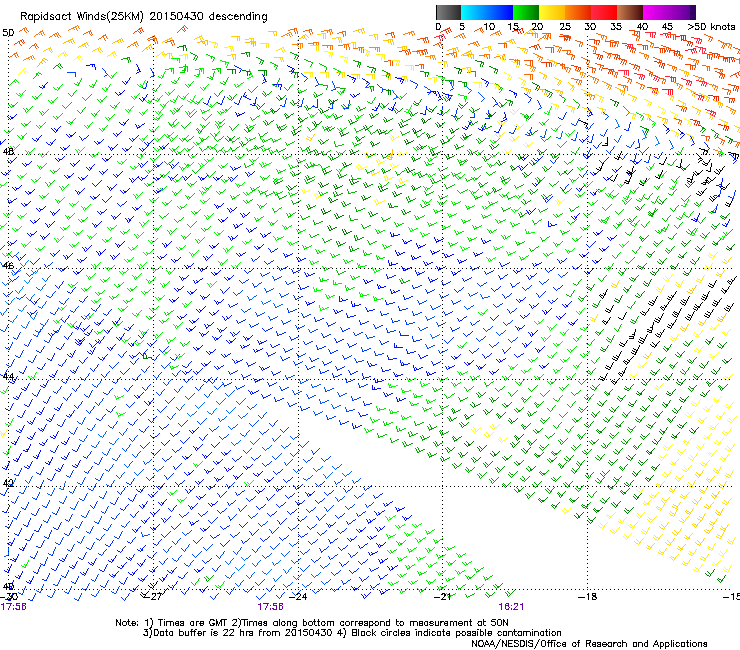The image size is (740, 650).
Task: Click the '>50 knots' legend label
Action: click(x=711, y=27)
